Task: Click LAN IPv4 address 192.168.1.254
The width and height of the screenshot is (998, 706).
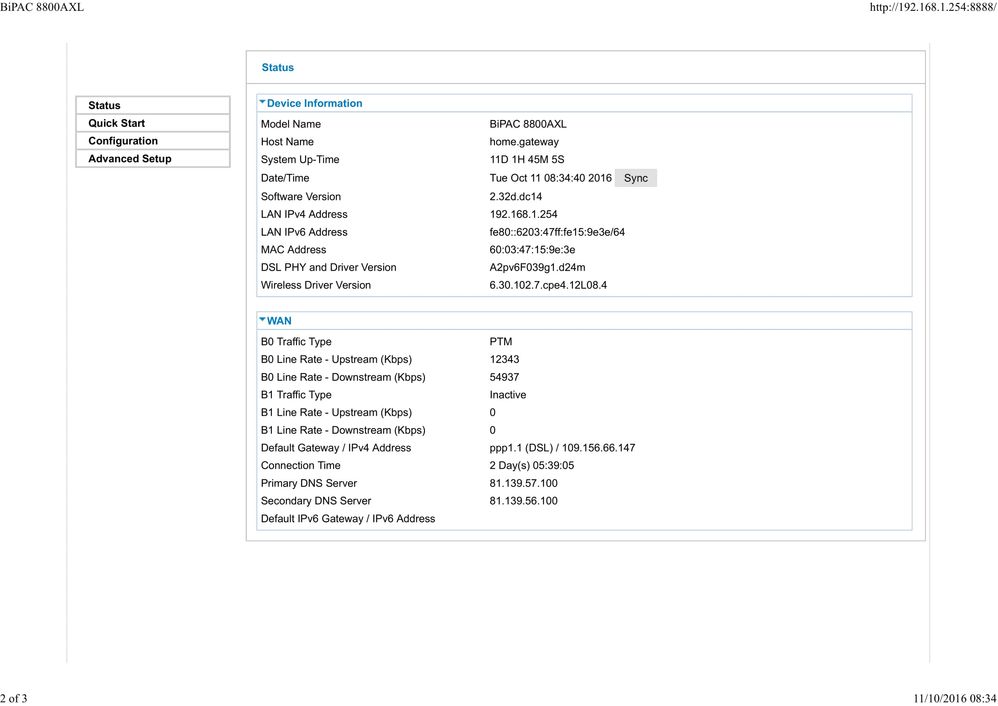Action: point(523,215)
